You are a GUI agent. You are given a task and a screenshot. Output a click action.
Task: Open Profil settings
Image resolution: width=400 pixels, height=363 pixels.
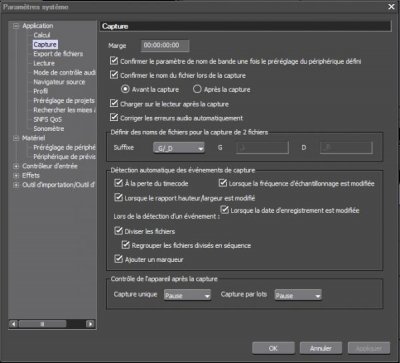coord(41,91)
